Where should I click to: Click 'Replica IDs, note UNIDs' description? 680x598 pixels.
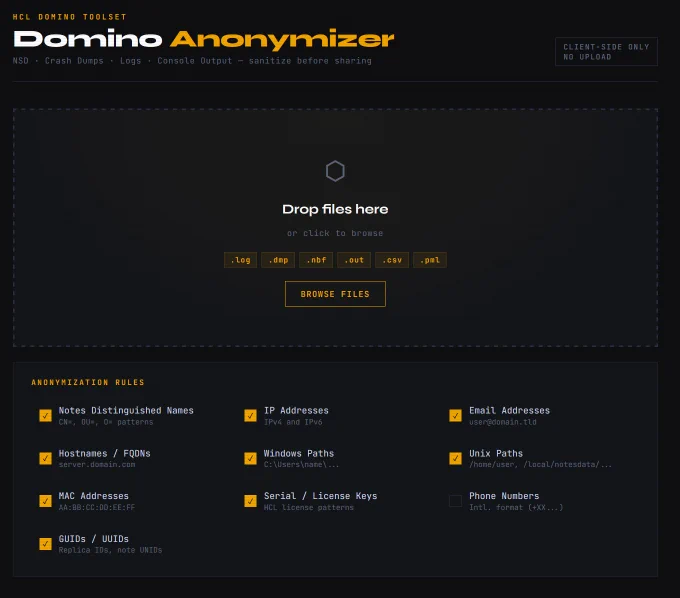[x=110, y=550]
